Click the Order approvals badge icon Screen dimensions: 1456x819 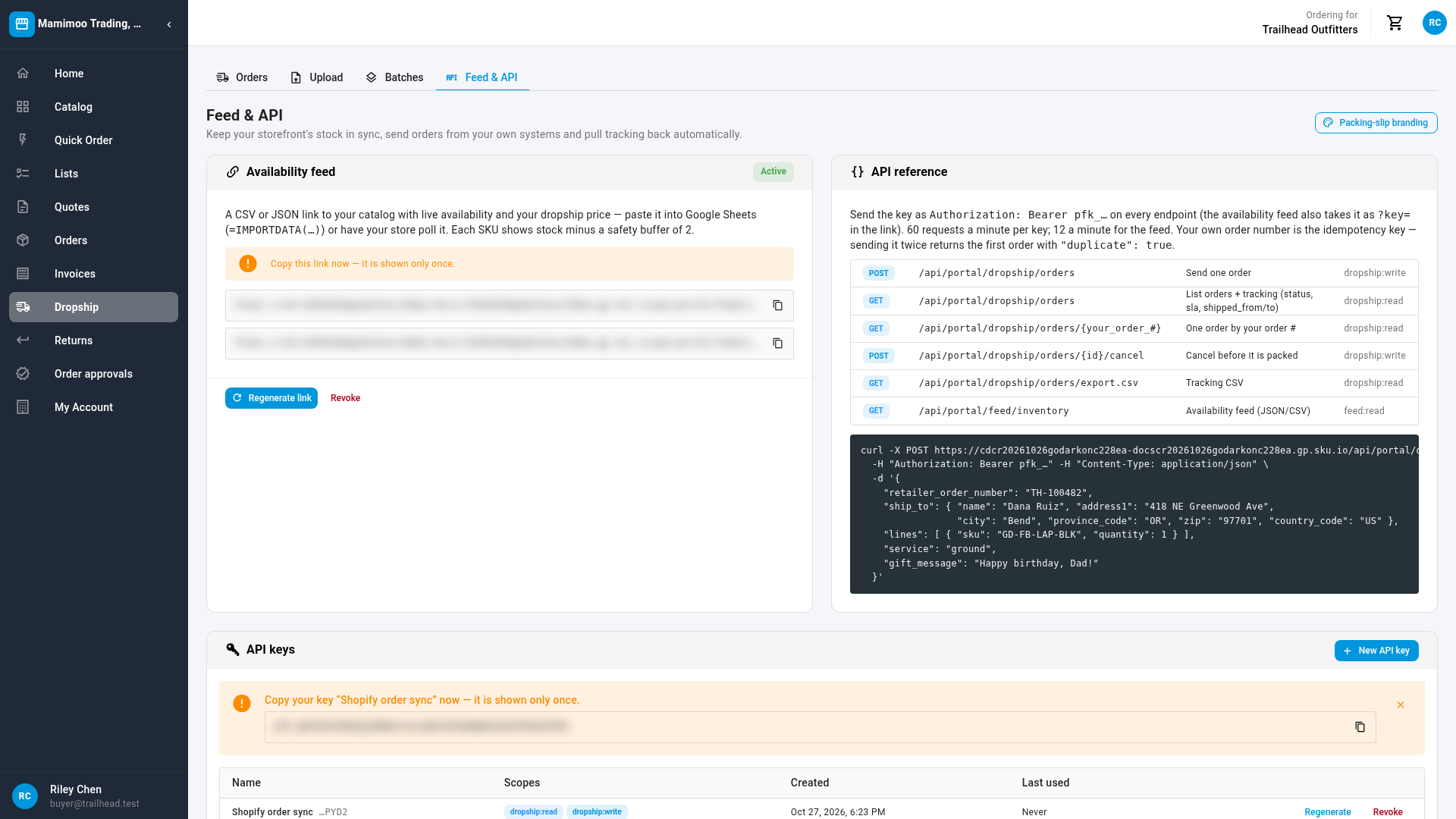pos(23,374)
